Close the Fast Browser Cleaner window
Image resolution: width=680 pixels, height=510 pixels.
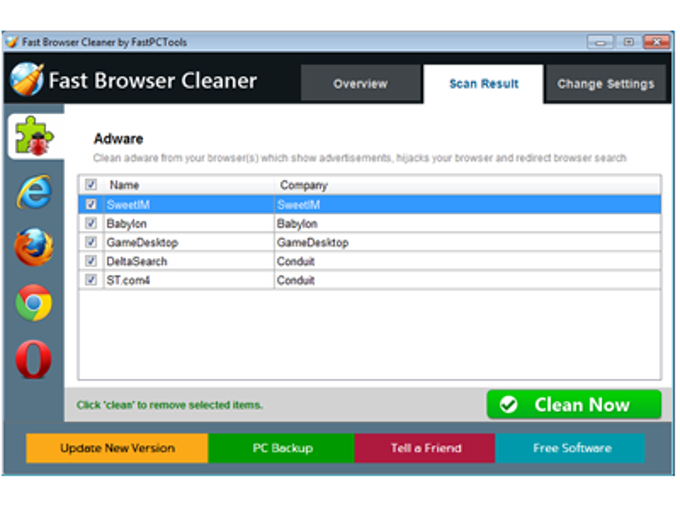657,42
